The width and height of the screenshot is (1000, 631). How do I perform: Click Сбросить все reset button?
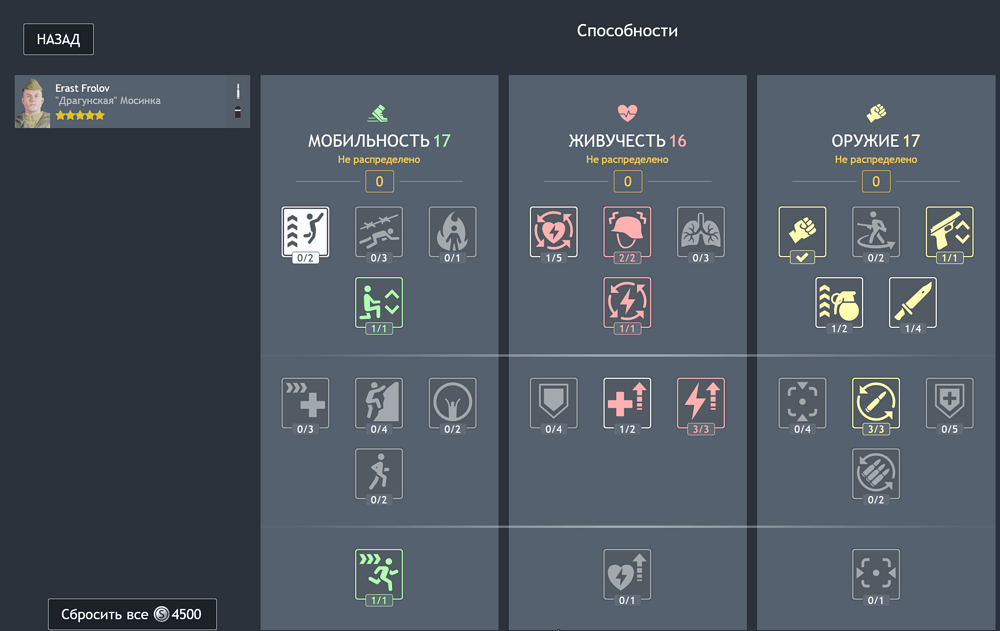pos(133,614)
